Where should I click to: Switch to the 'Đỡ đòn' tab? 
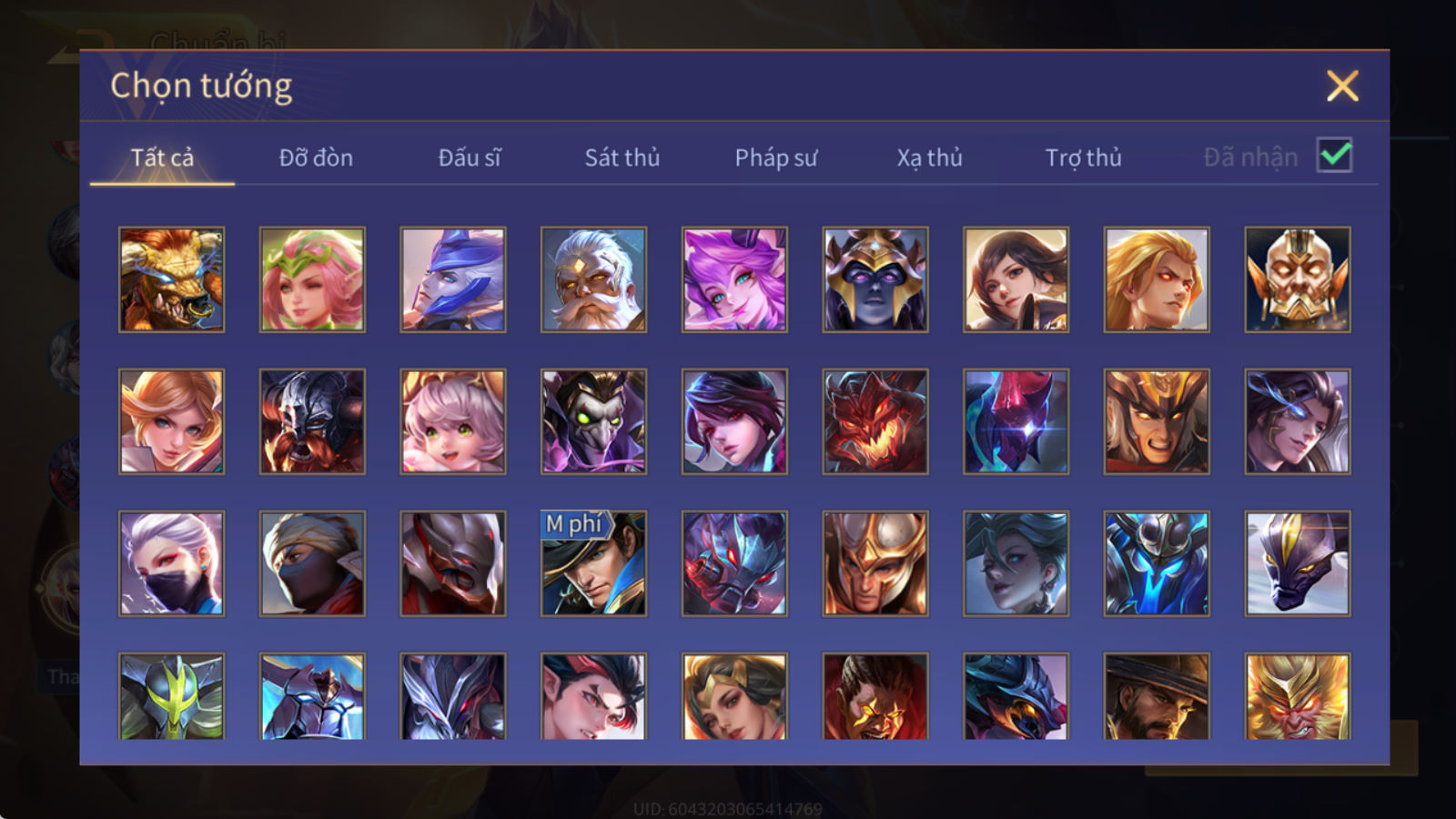point(316,157)
